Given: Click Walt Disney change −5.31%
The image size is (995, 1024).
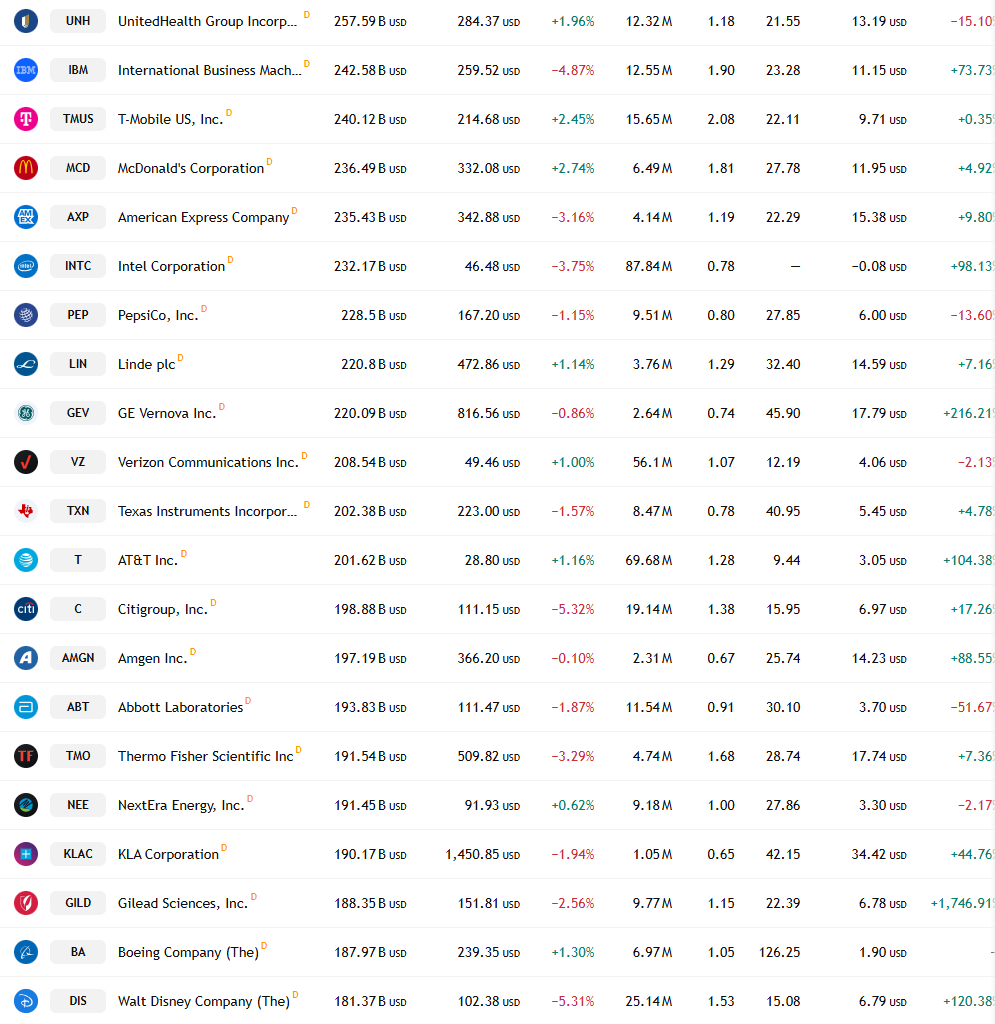Looking at the screenshot, I should coord(573,1001).
